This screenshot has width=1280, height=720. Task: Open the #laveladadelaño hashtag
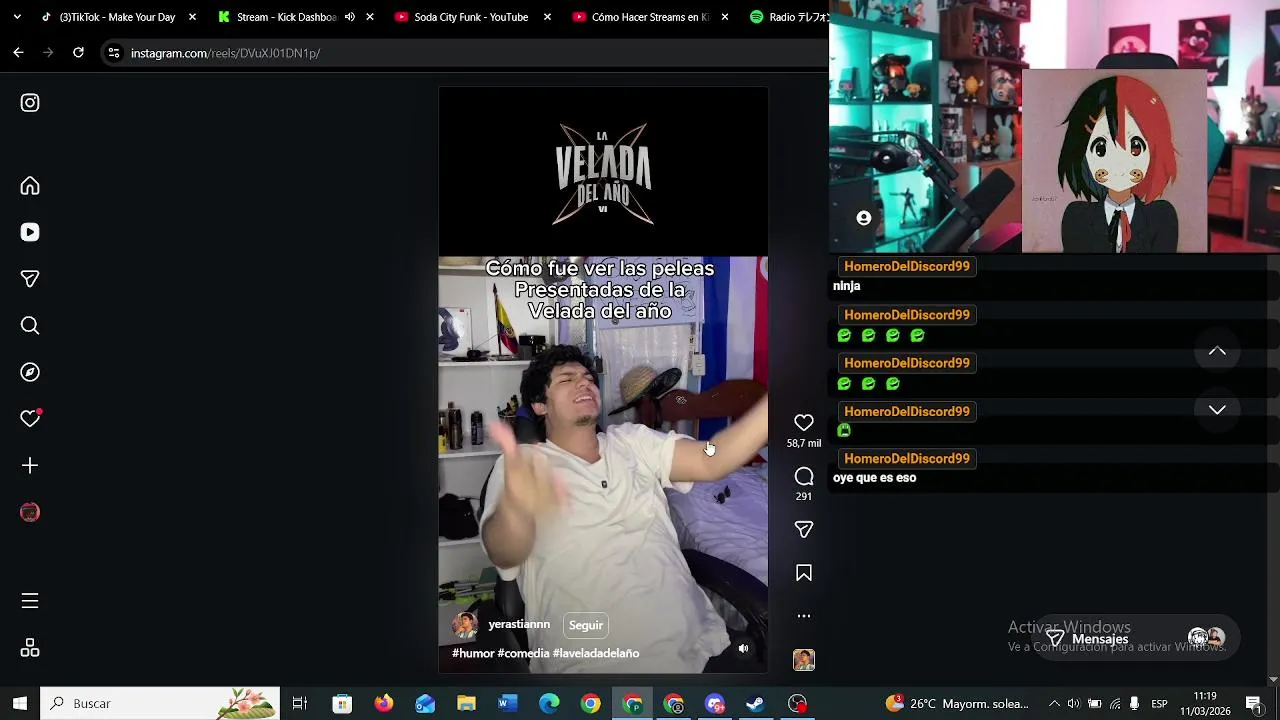click(x=596, y=653)
